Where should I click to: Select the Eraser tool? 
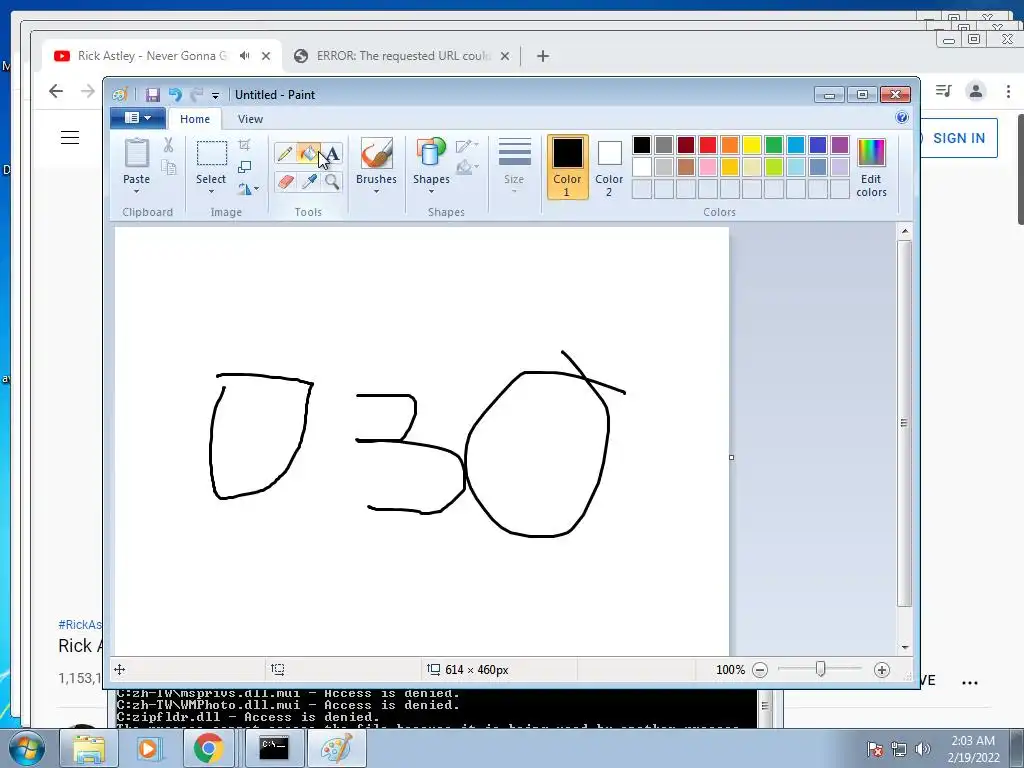pyautogui.click(x=285, y=181)
